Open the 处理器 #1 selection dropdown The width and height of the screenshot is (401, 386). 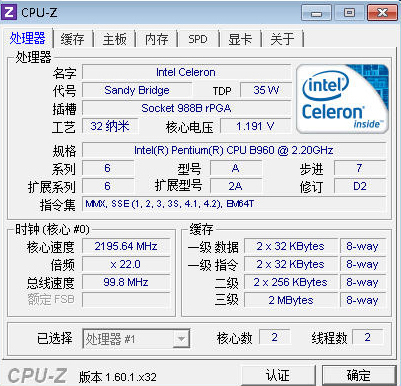click(136, 339)
